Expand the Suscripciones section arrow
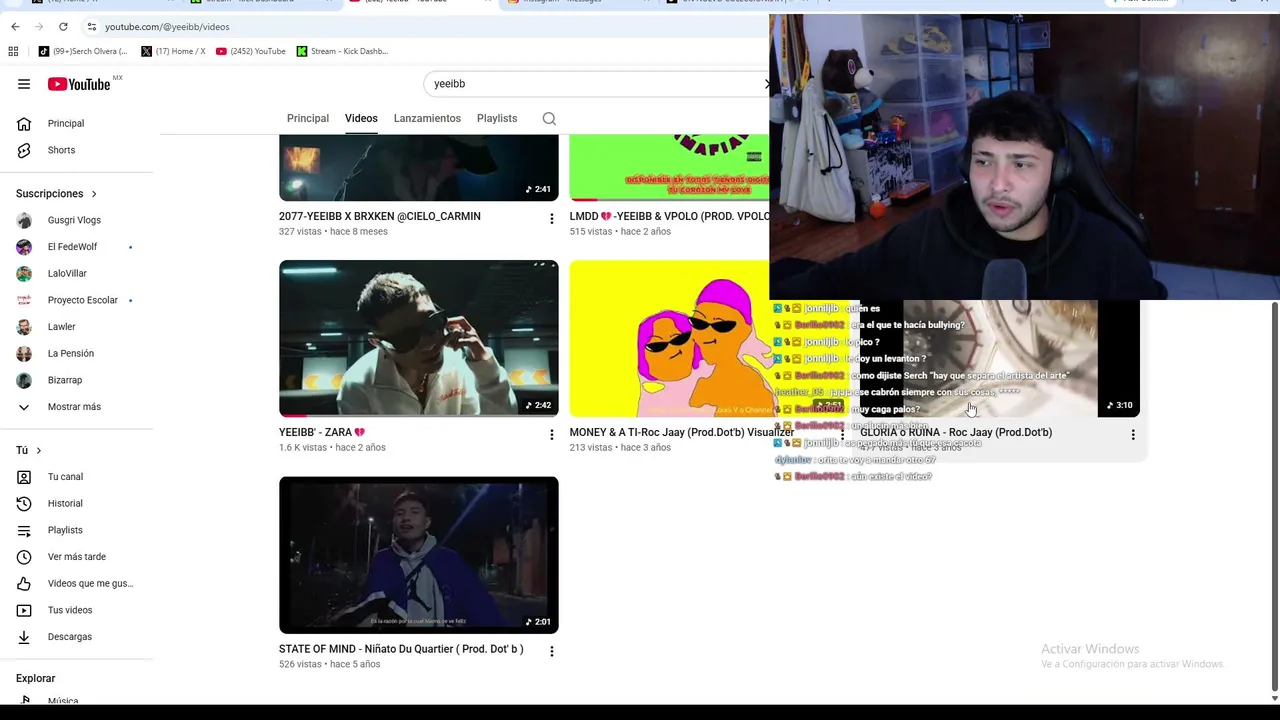This screenshot has height=720, width=1280. (x=94, y=194)
